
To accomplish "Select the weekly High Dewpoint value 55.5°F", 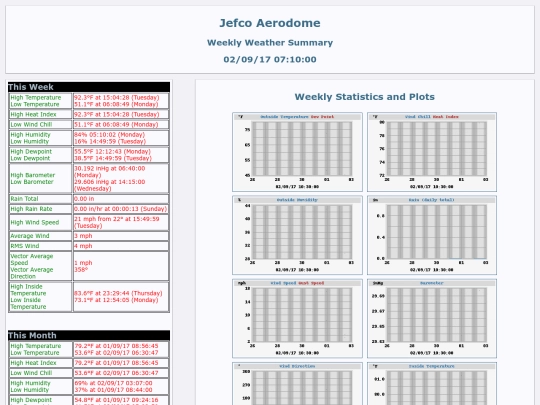I will click(112, 152).
